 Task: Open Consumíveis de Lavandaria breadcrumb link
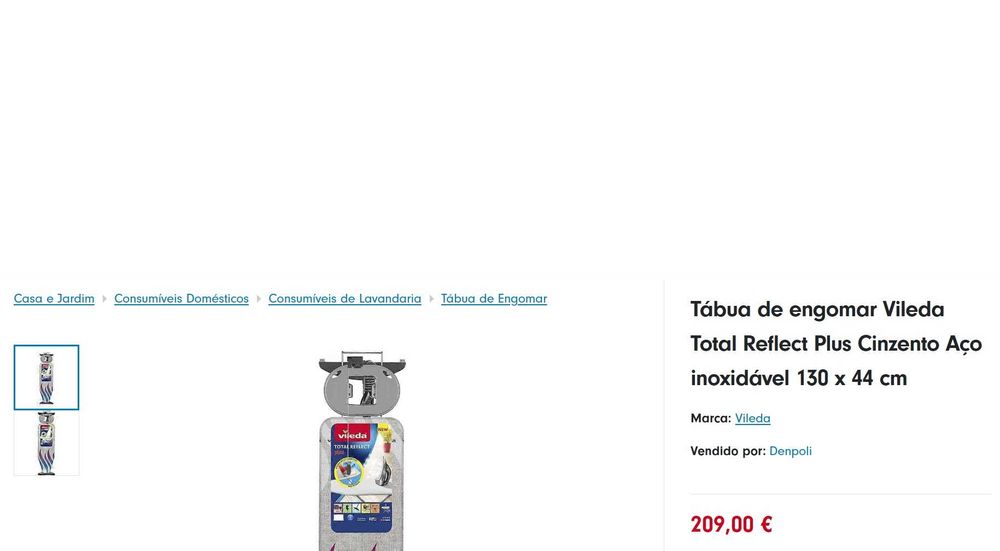click(x=344, y=298)
